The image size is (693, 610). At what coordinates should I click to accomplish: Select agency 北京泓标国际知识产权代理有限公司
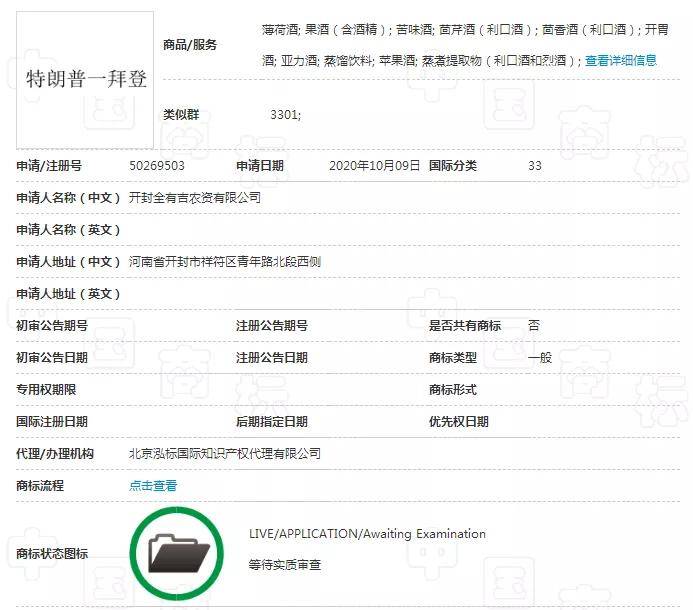point(225,454)
